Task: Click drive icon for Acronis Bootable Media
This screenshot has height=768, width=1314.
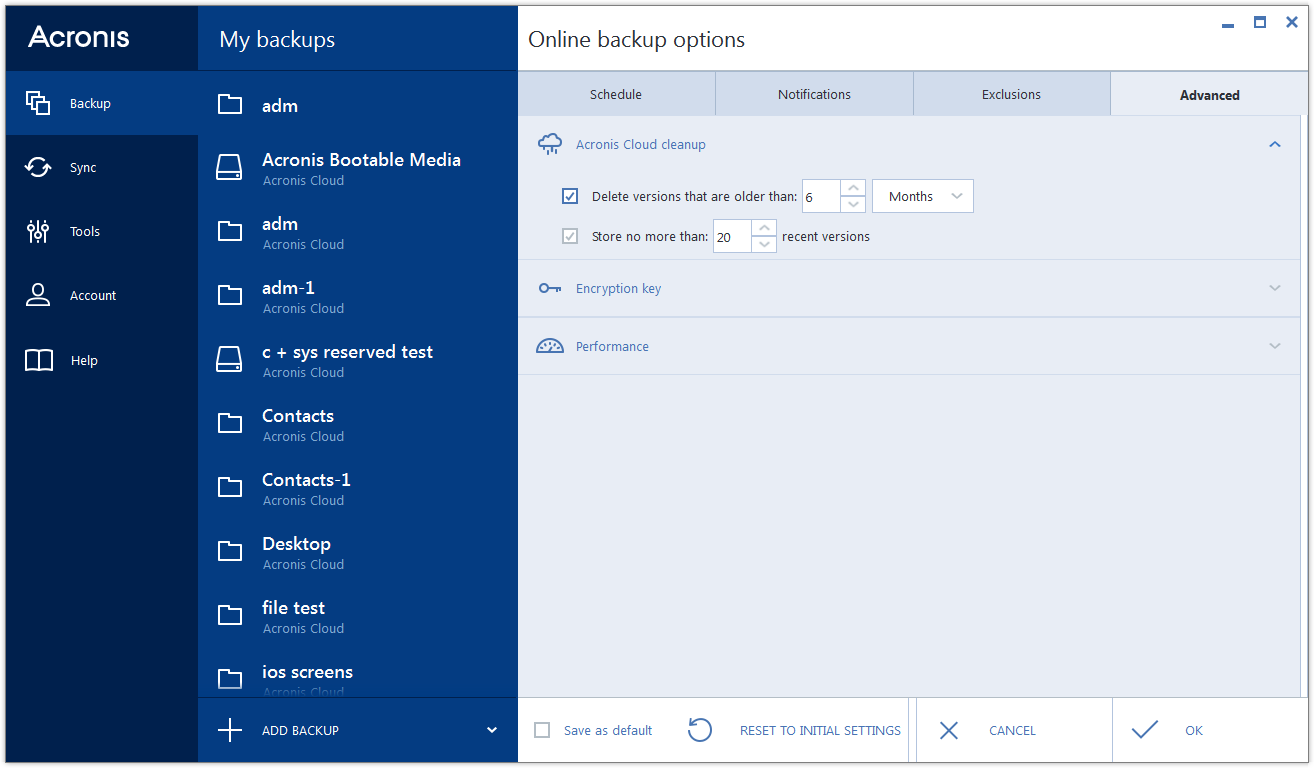Action: pos(230,167)
